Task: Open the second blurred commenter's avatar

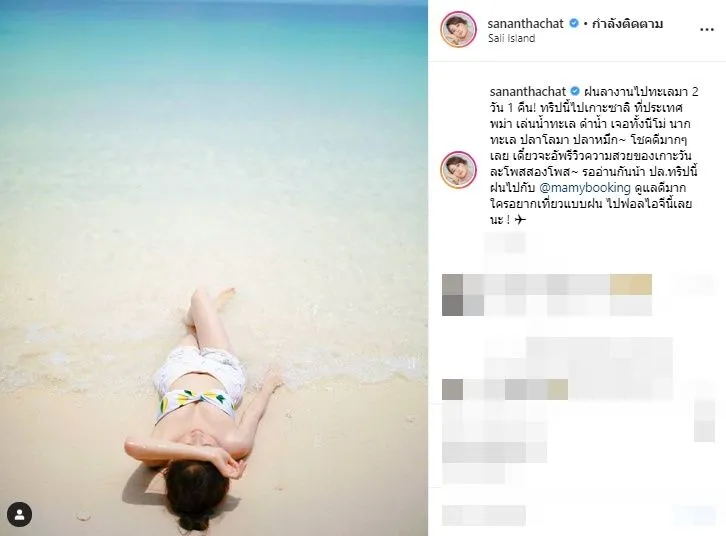Action: coord(452,389)
